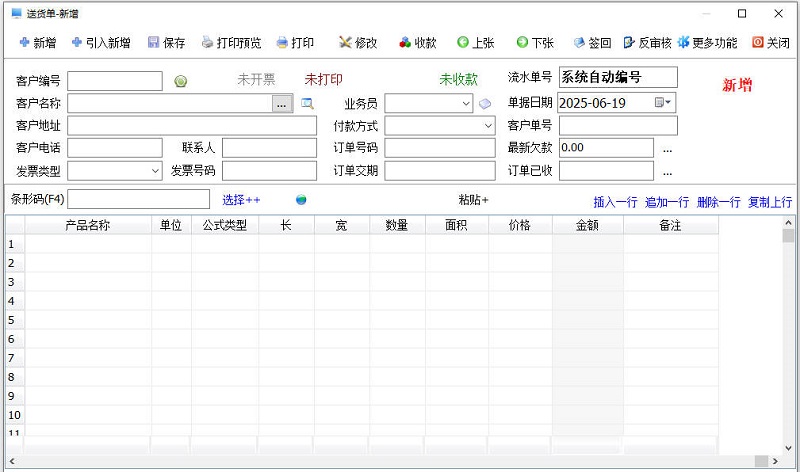Go to previous document with 上张
Viewport: 800px width, 472px height.
click(476, 43)
